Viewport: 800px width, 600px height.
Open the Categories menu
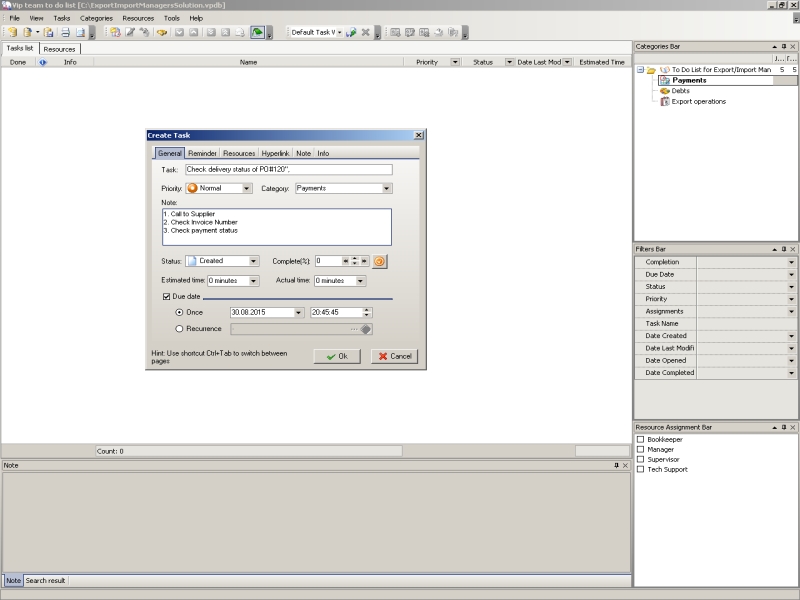coord(96,18)
